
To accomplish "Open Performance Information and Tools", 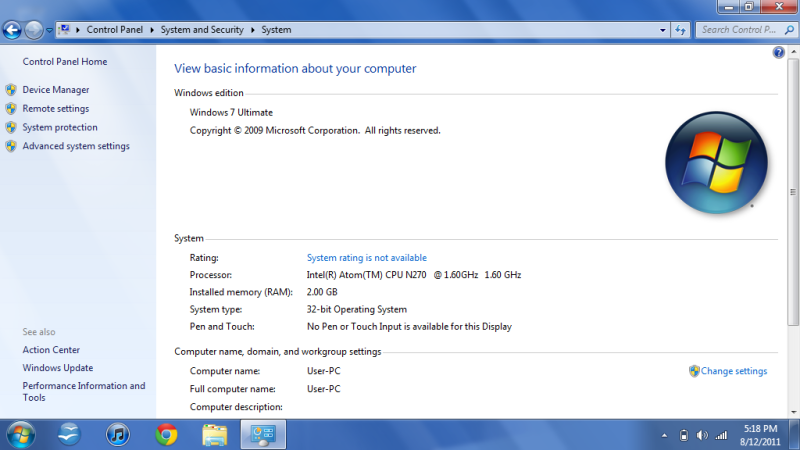I will [84, 392].
